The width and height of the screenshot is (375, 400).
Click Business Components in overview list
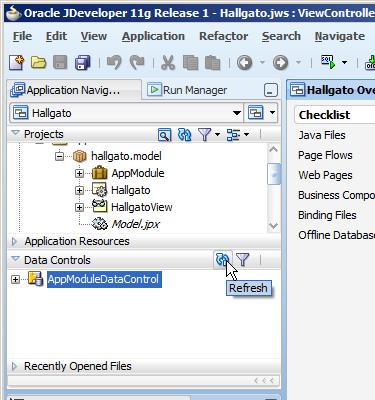point(336,195)
